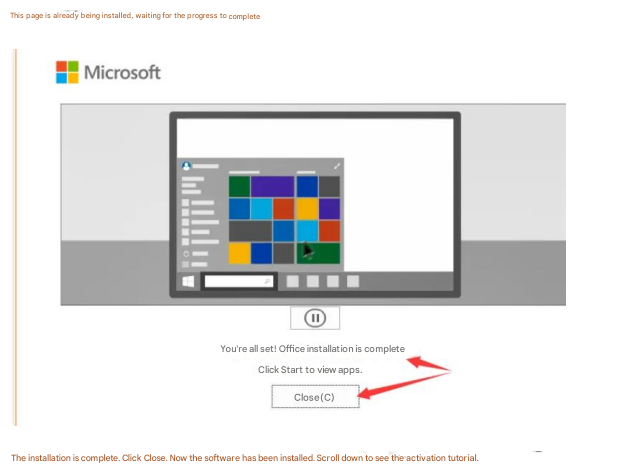
Task: Click the user avatar atop the Start menu
Action: [186, 166]
